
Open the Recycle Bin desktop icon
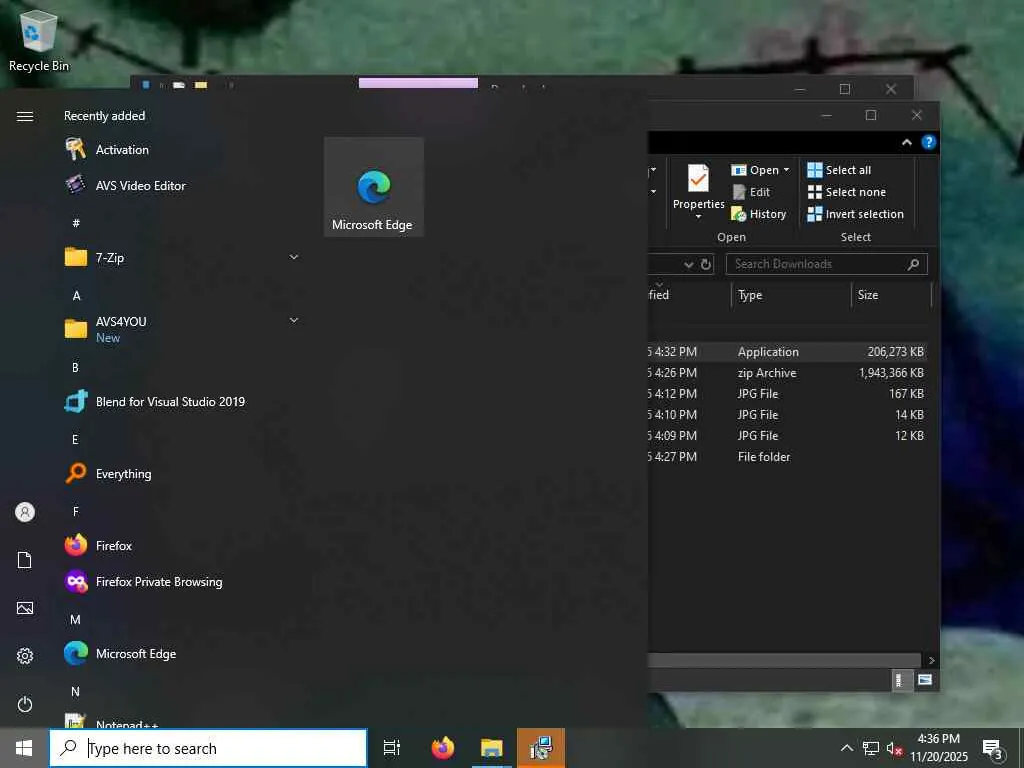(39, 39)
